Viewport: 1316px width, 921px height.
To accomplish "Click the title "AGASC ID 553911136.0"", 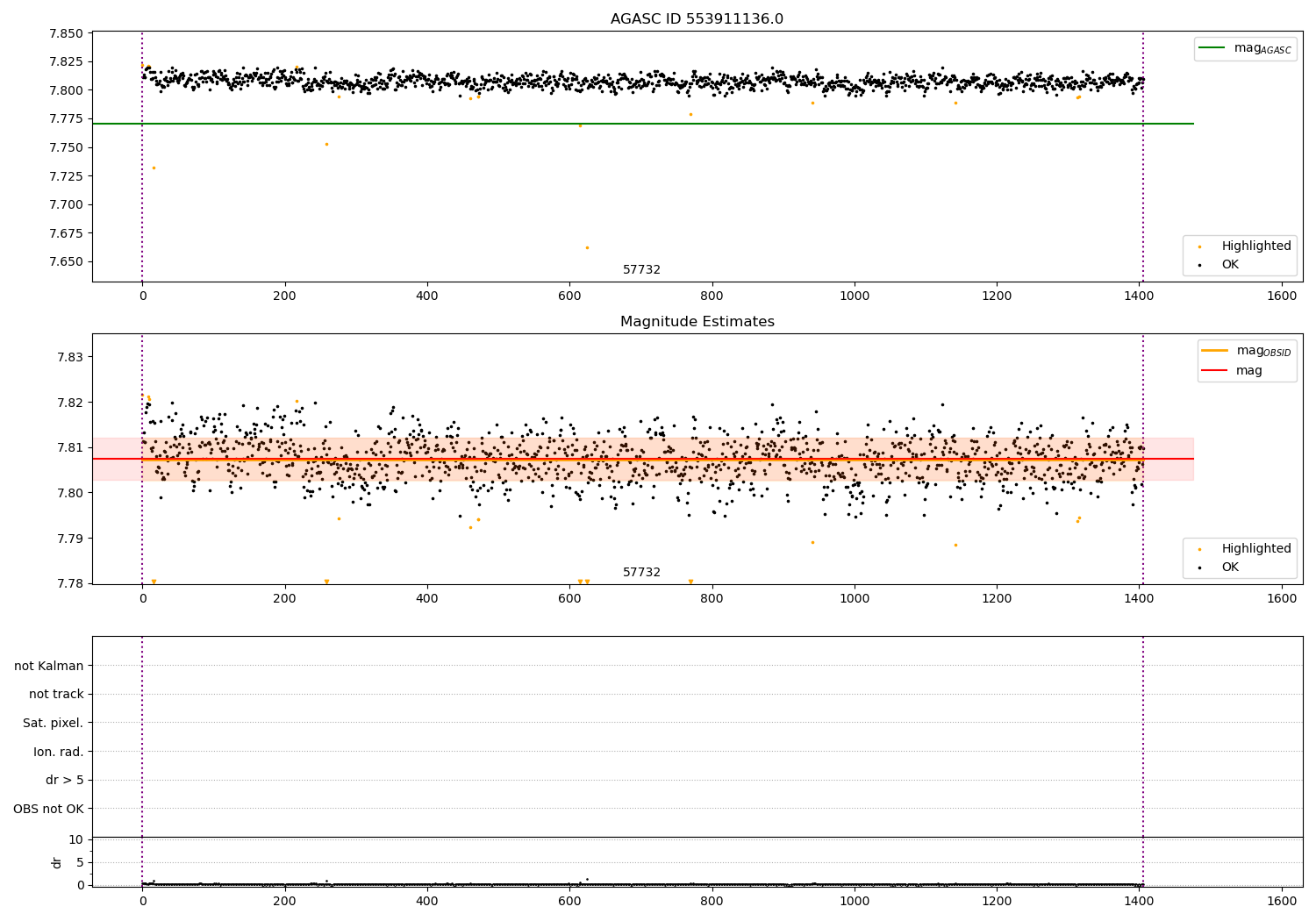I will pos(697,19).
